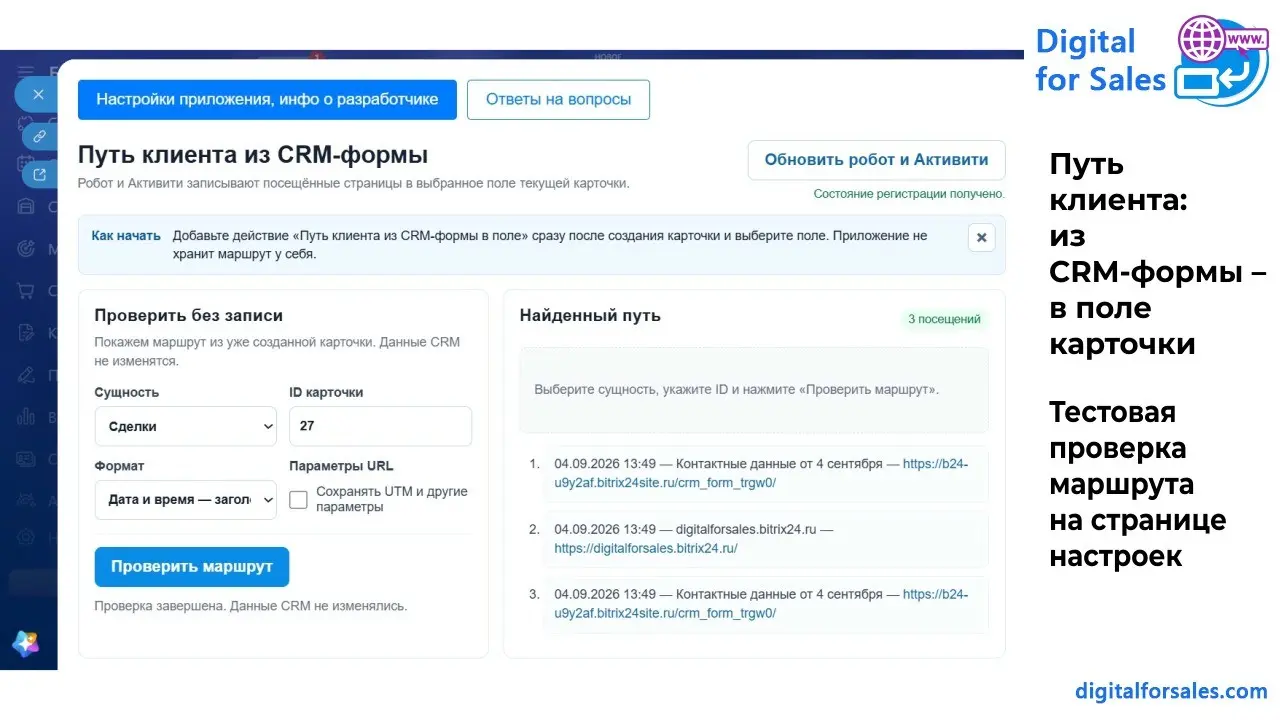This screenshot has height=720, width=1280.
Task: Enable 'Сохранять UTM и другие параметры' checkbox
Action: [298, 499]
